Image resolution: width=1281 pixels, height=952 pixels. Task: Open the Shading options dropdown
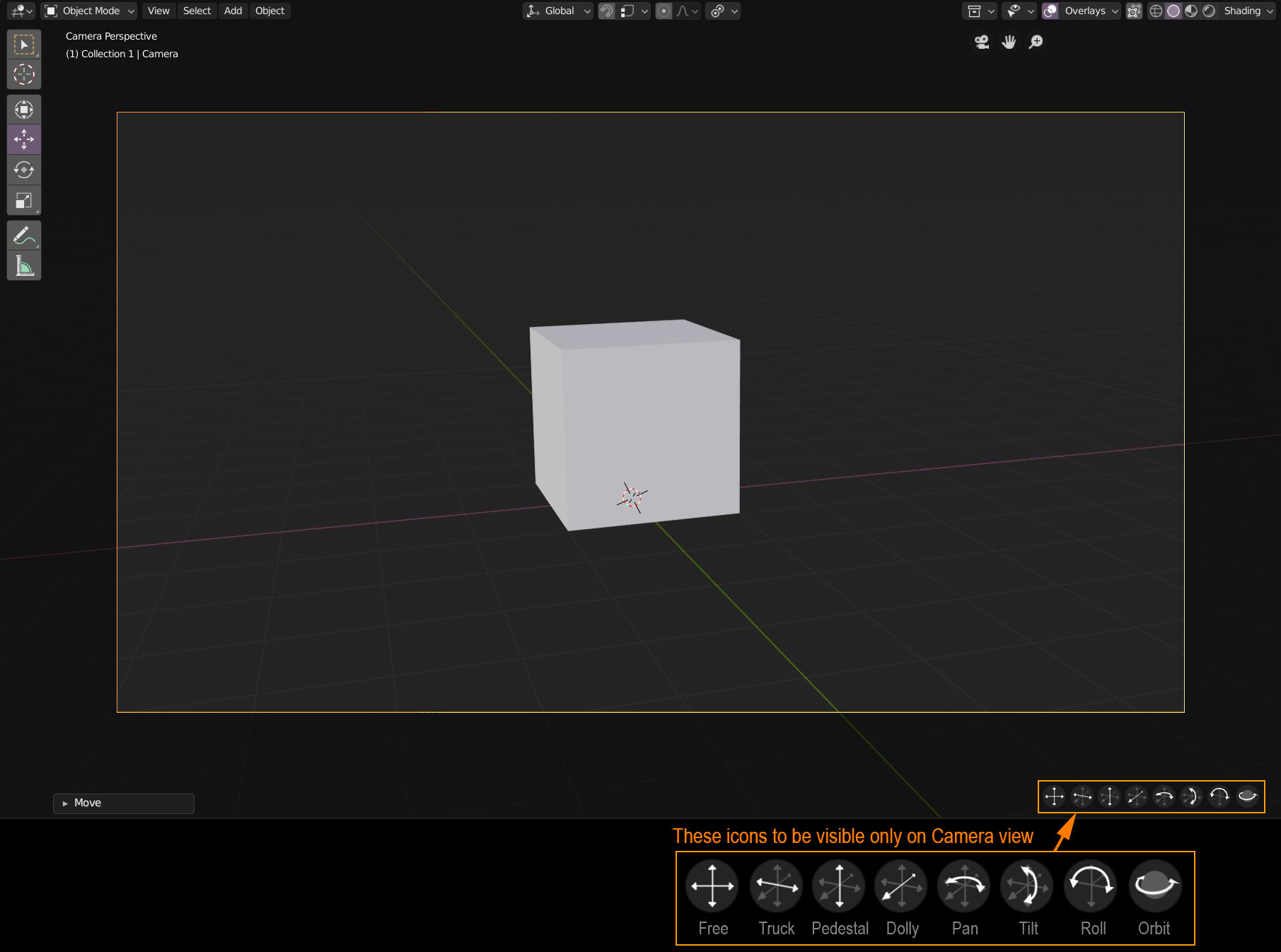tap(1247, 11)
